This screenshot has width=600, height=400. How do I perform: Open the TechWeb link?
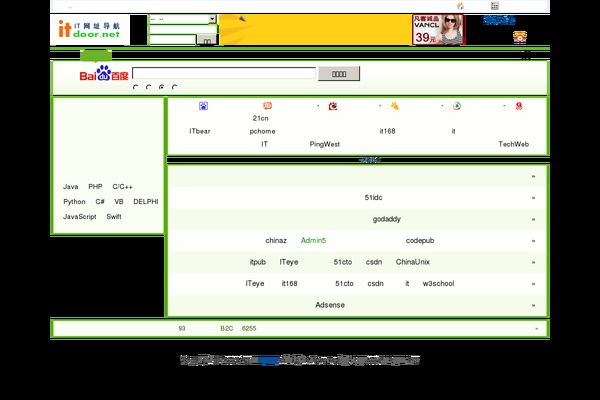point(514,144)
